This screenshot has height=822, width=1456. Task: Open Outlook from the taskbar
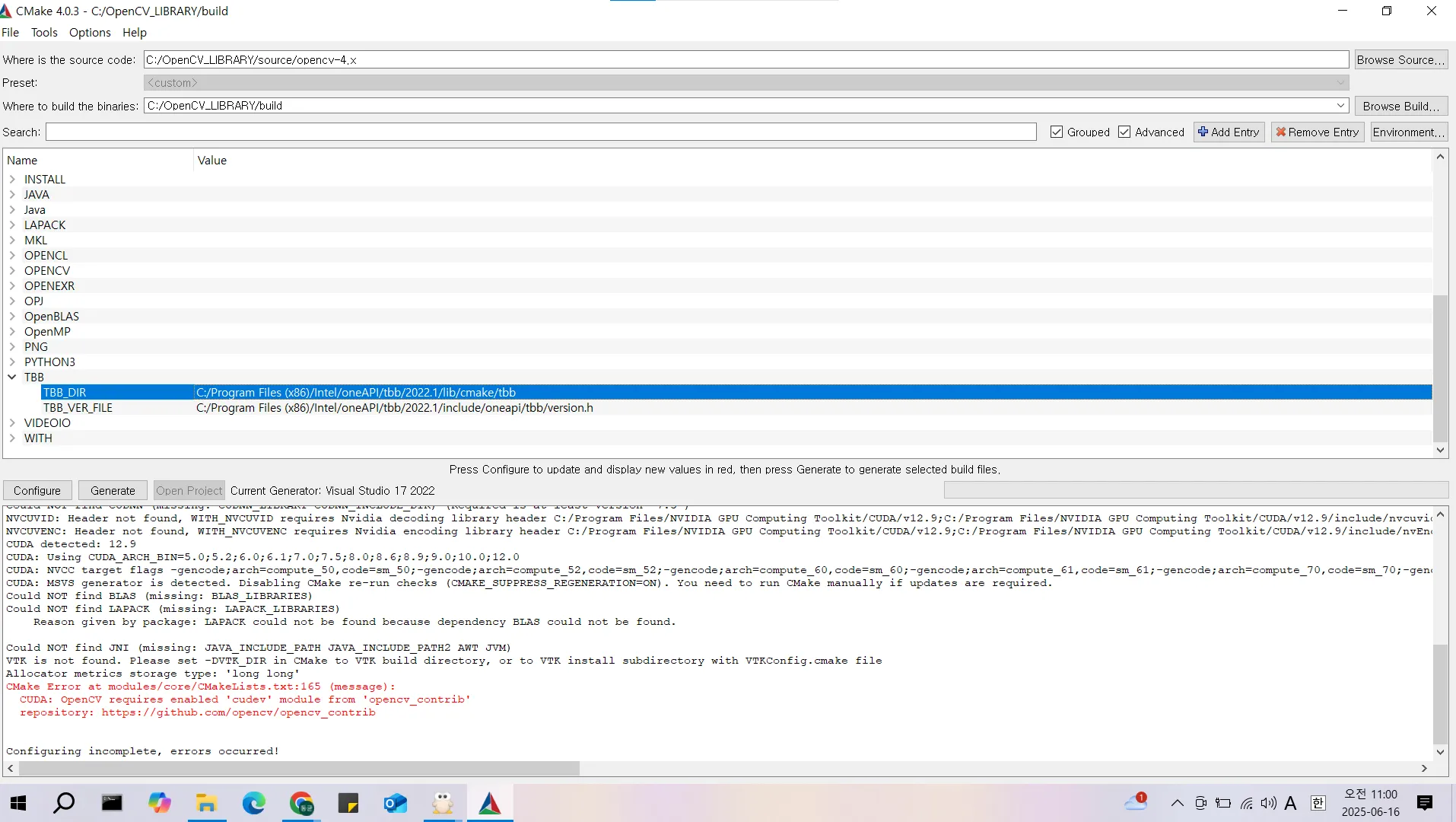396,803
